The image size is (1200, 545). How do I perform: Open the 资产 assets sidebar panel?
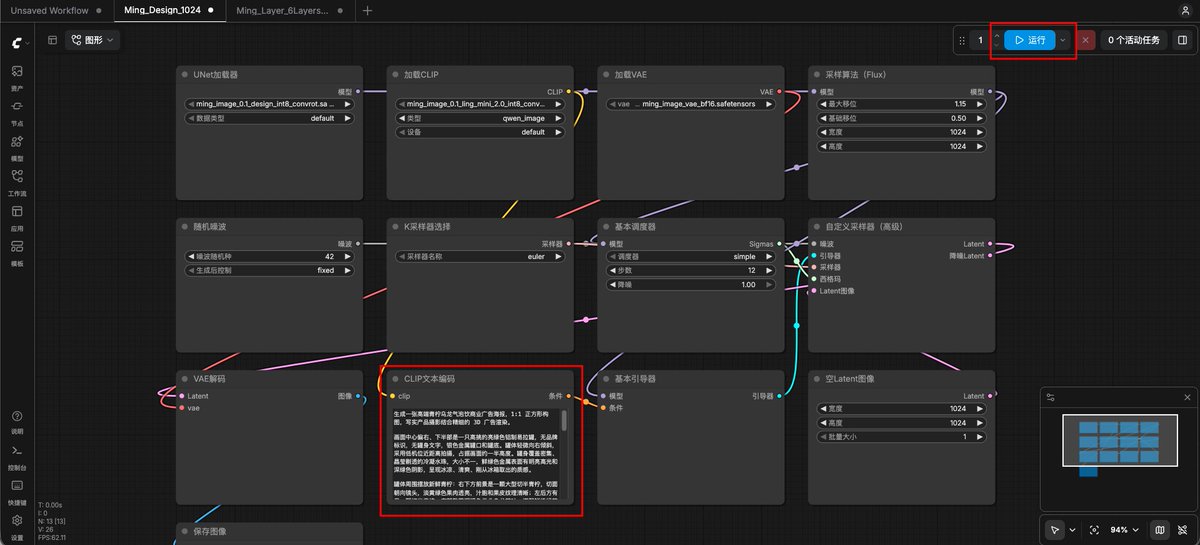[x=17, y=78]
